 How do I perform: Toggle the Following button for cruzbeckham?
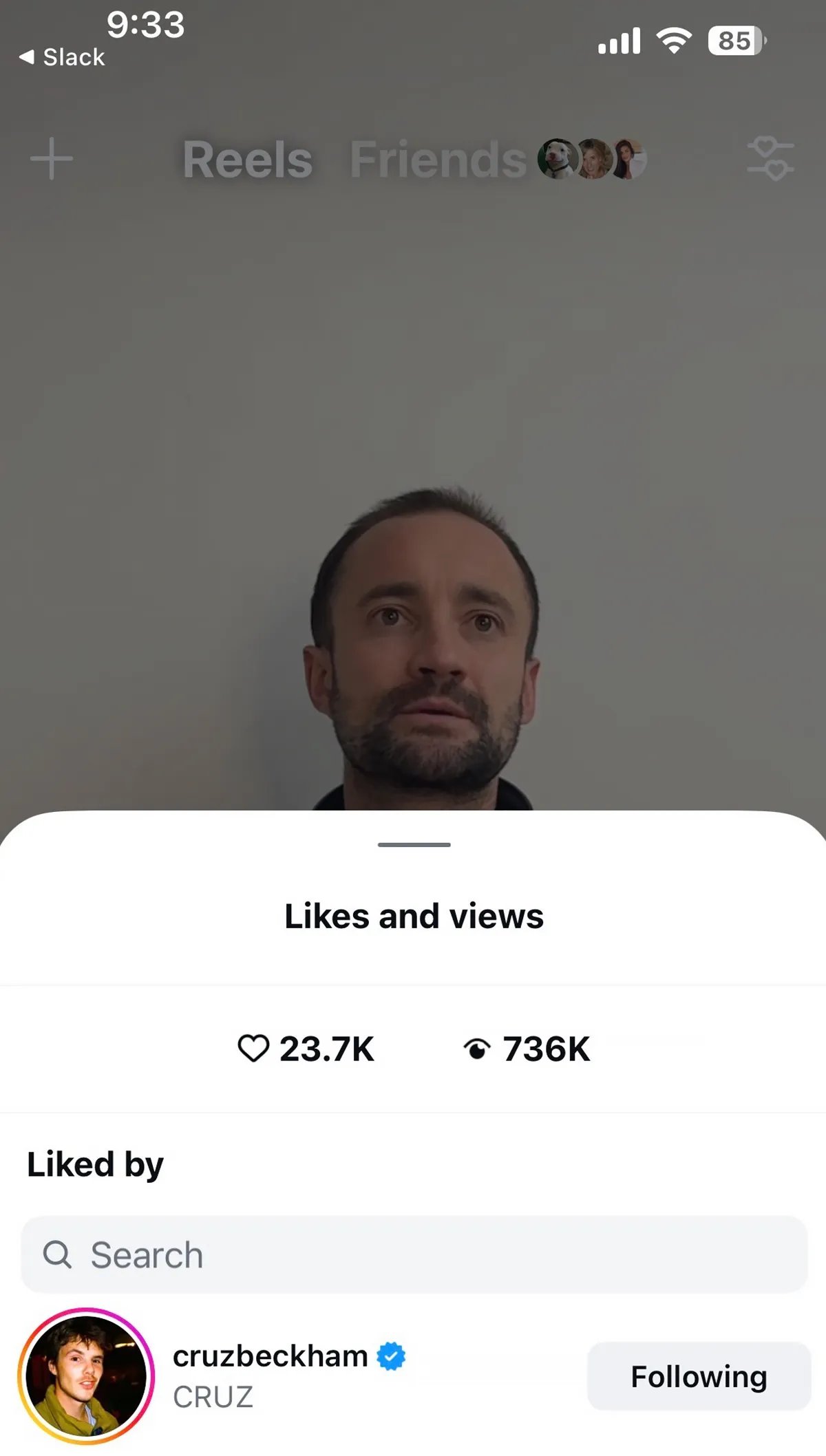click(x=699, y=1376)
